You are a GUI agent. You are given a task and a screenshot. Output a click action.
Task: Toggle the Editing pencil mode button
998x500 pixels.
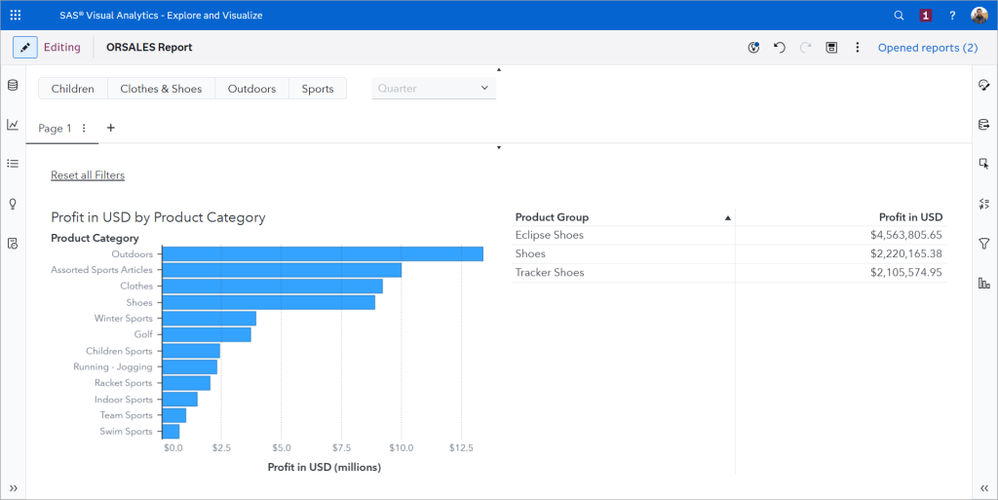pos(25,47)
